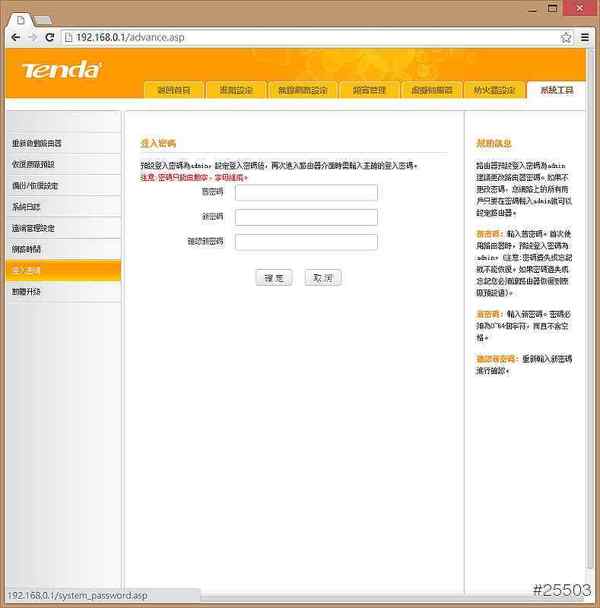Select the 系統工具 (system tools) tab
Image resolution: width=600 pixels, height=608 pixels.
(x=557, y=90)
